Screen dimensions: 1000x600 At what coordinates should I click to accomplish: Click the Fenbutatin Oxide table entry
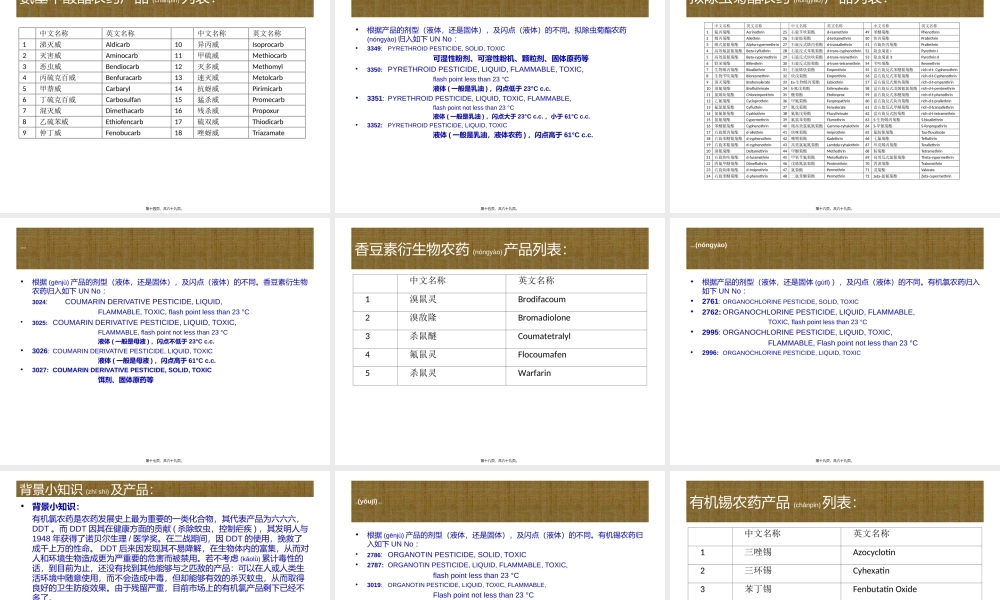(x=883, y=589)
